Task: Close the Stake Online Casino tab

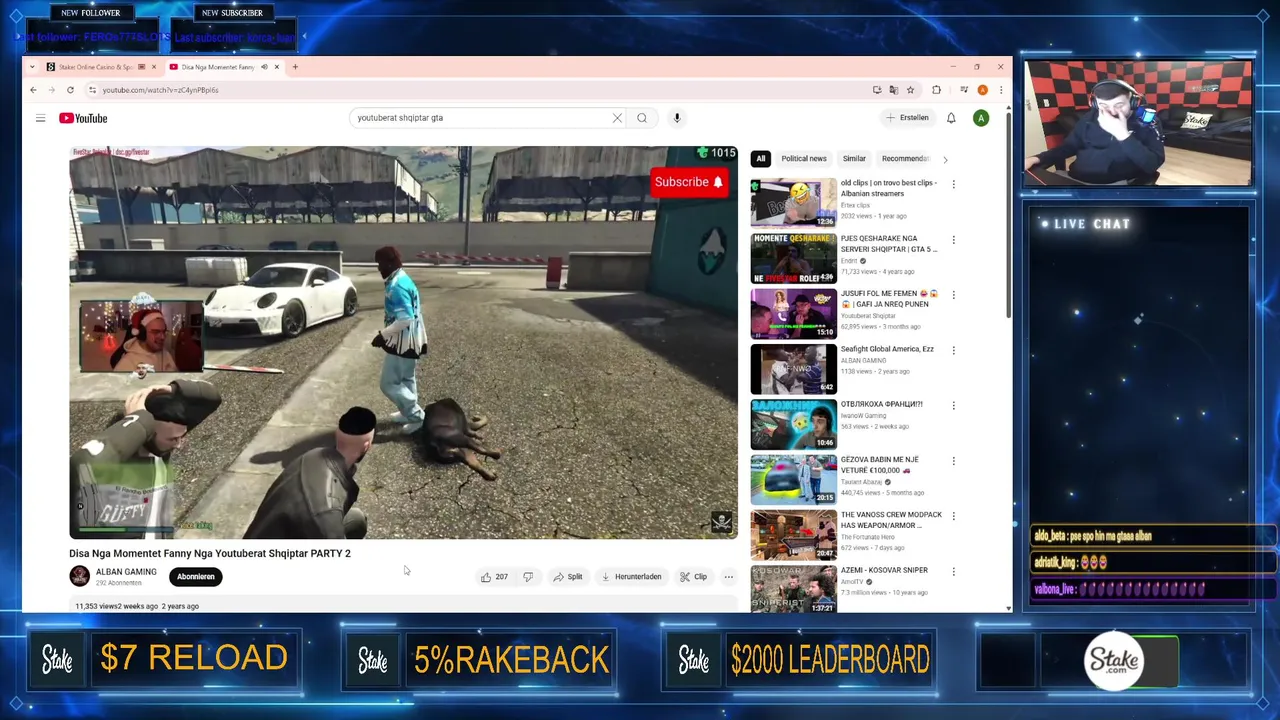Action: [154, 67]
